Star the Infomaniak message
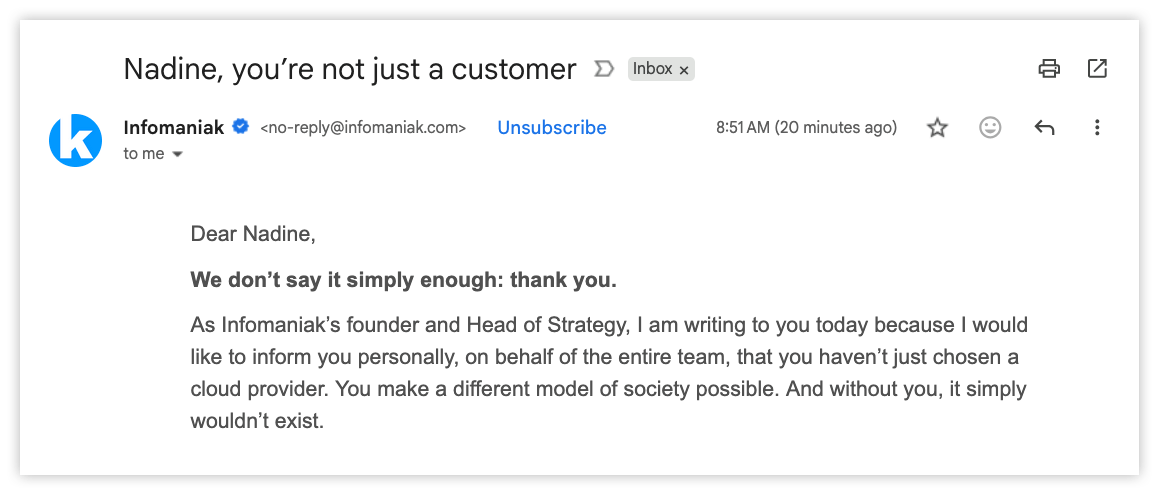The height and width of the screenshot is (495, 1159). [x=937, y=128]
